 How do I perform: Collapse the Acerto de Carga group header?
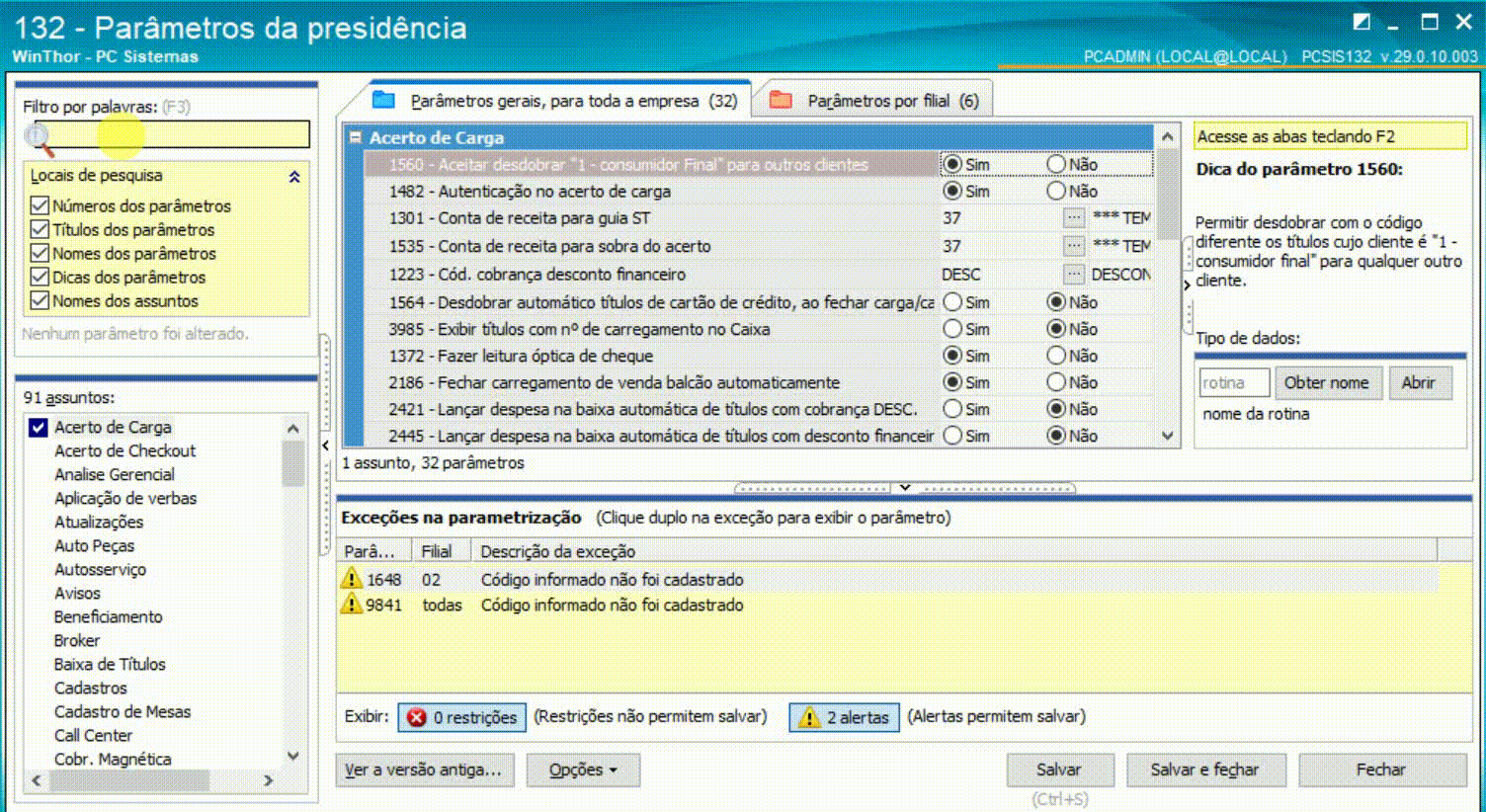[355, 137]
